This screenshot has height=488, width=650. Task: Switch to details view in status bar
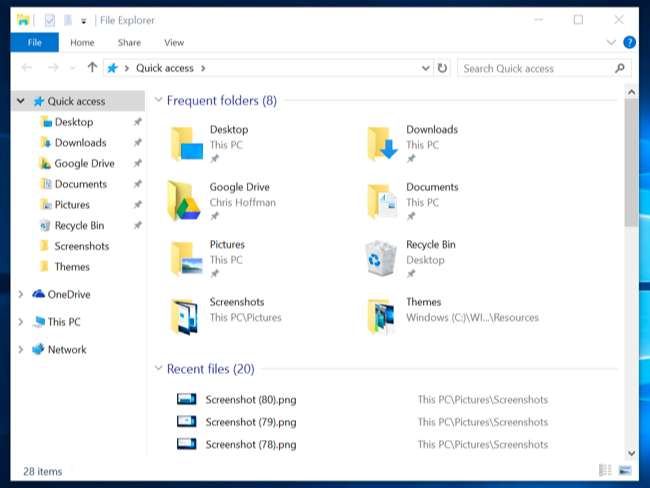tap(605, 470)
